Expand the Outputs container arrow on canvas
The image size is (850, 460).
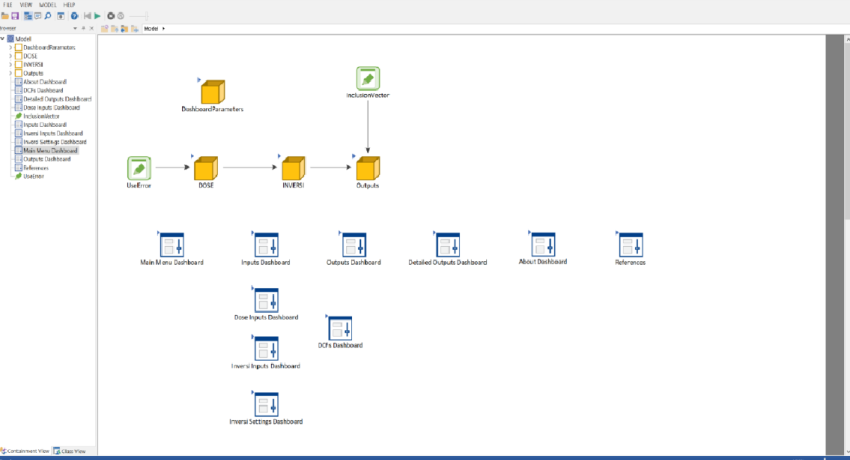pos(354,156)
